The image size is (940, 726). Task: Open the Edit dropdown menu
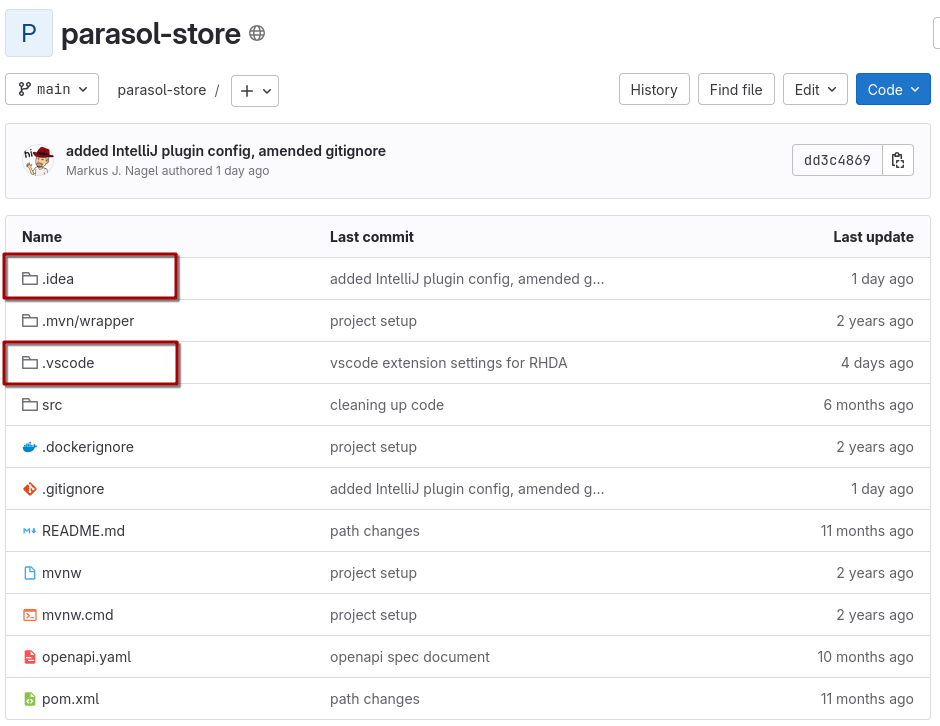[815, 89]
